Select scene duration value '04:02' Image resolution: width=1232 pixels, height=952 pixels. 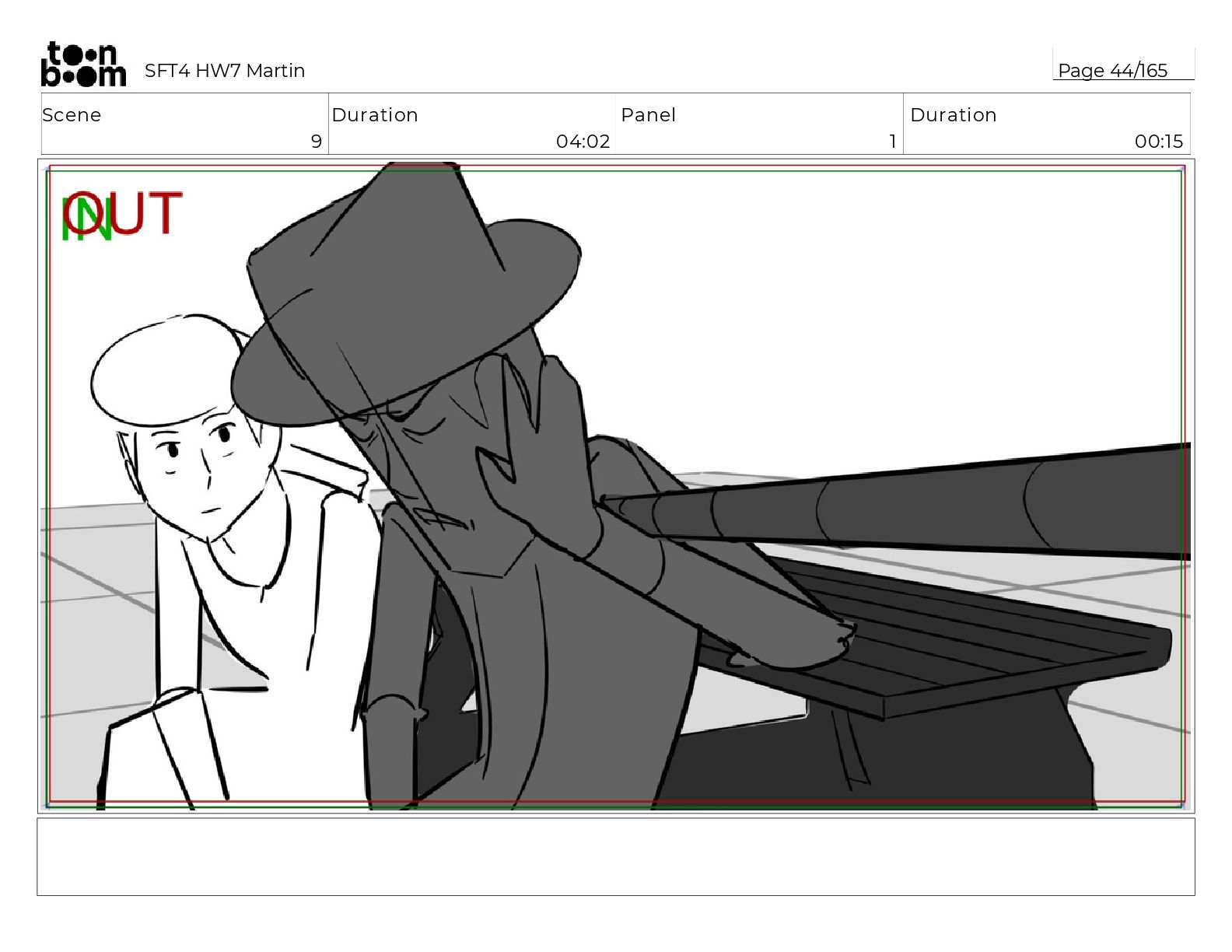point(583,142)
